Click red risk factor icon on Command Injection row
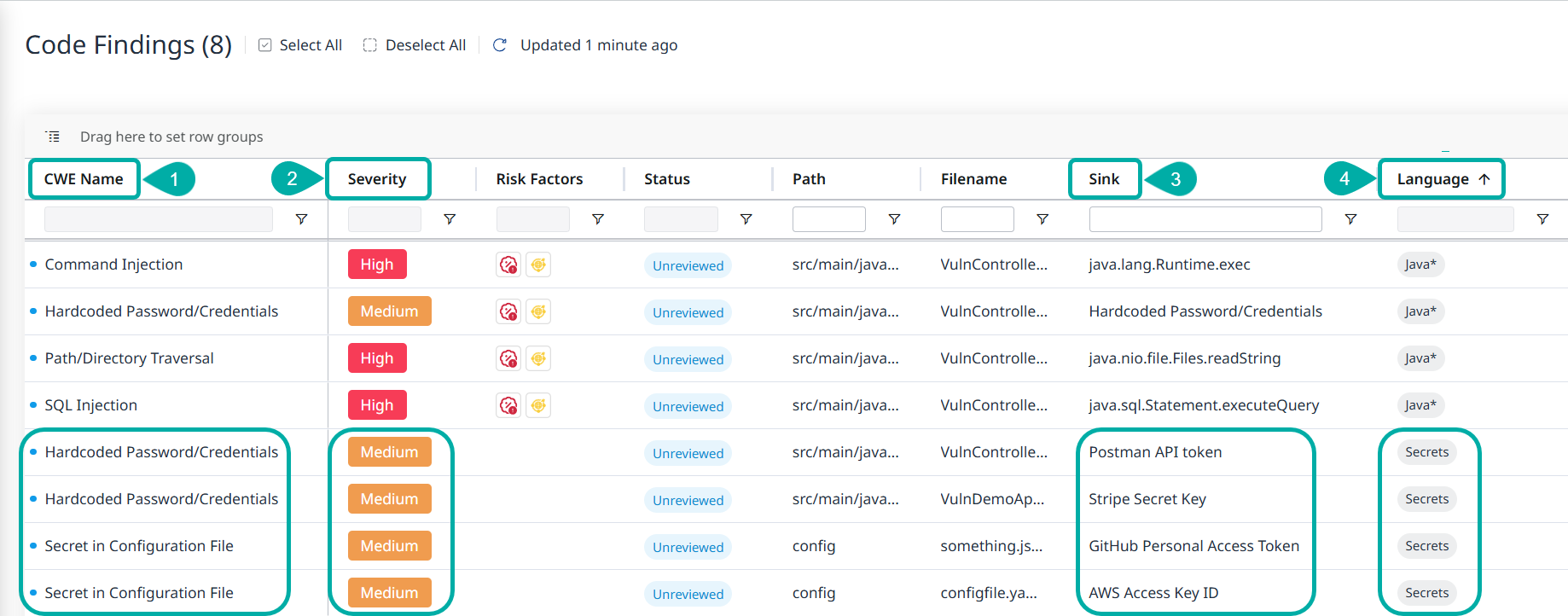 (x=508, y=264)
